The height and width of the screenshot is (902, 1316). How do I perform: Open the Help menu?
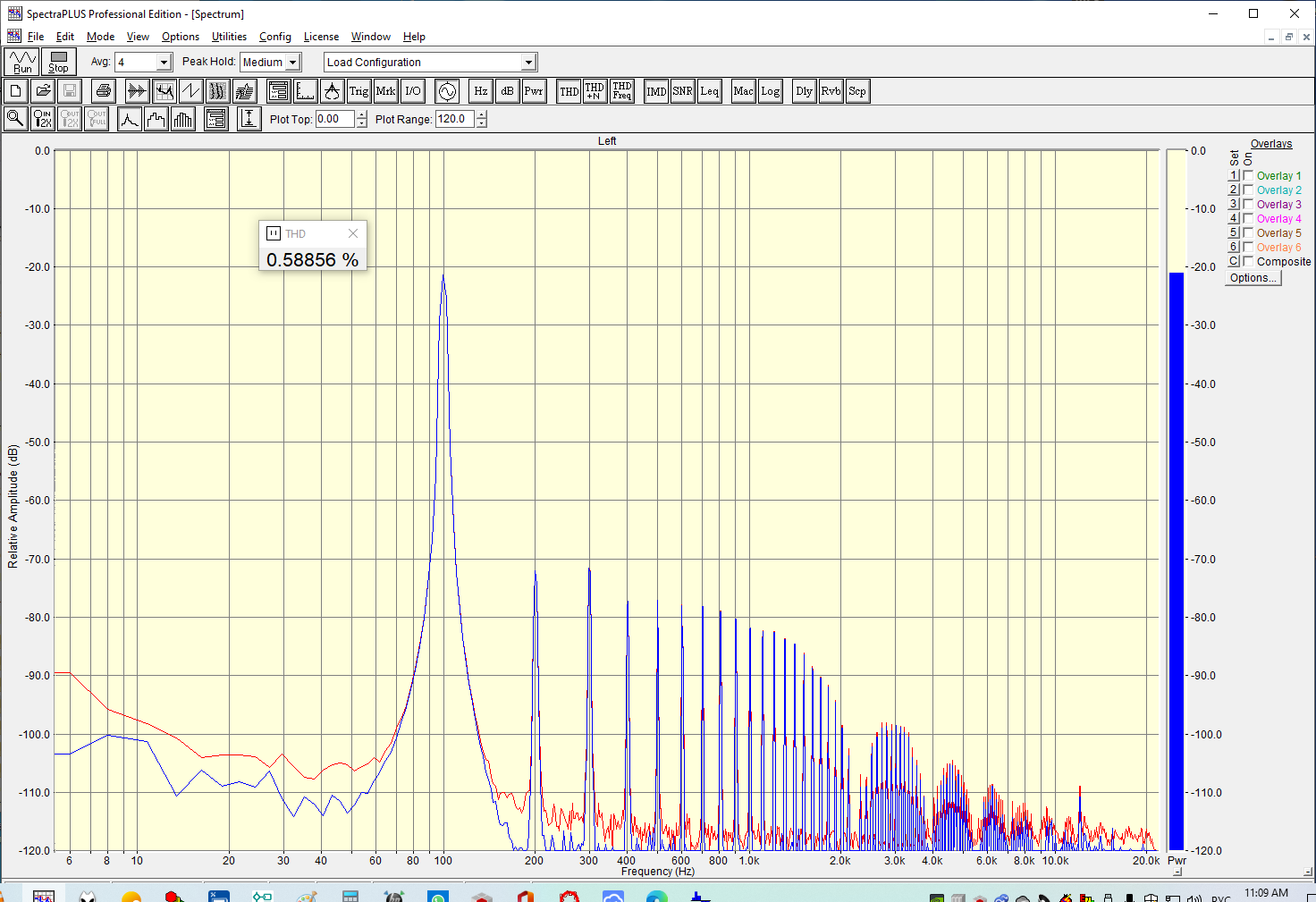(x=414, y=37)
